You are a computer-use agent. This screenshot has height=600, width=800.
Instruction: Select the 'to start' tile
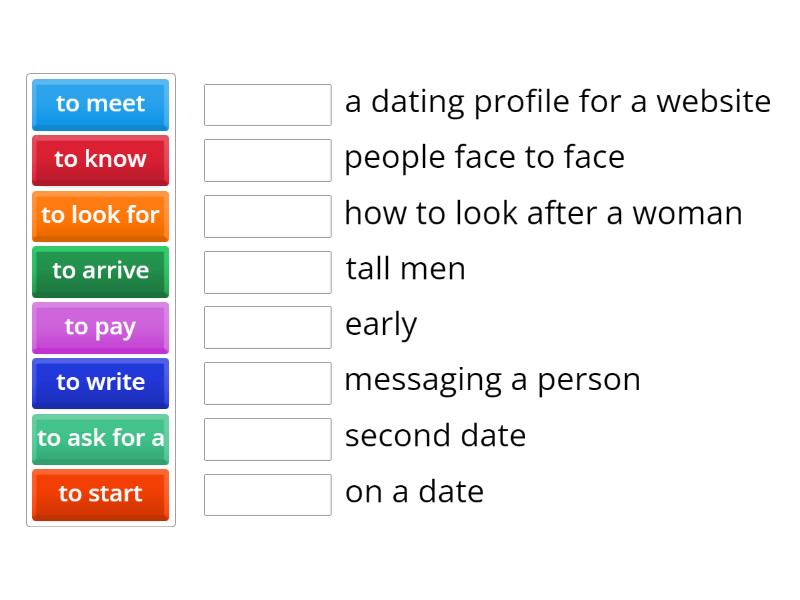pos(100,494)
